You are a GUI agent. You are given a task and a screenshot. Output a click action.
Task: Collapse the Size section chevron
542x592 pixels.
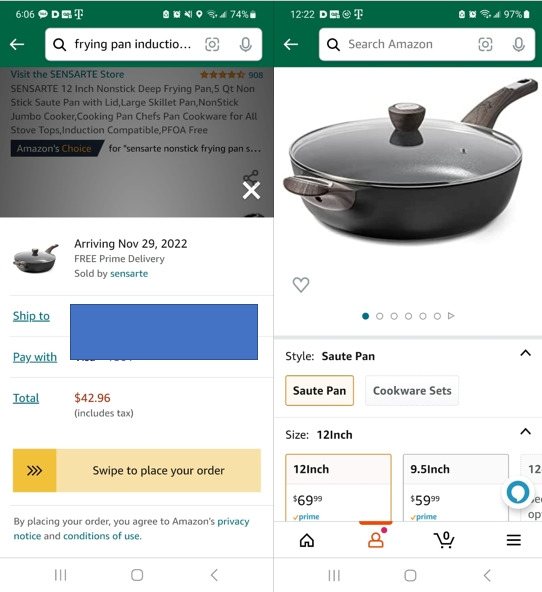tap(525, 432)
